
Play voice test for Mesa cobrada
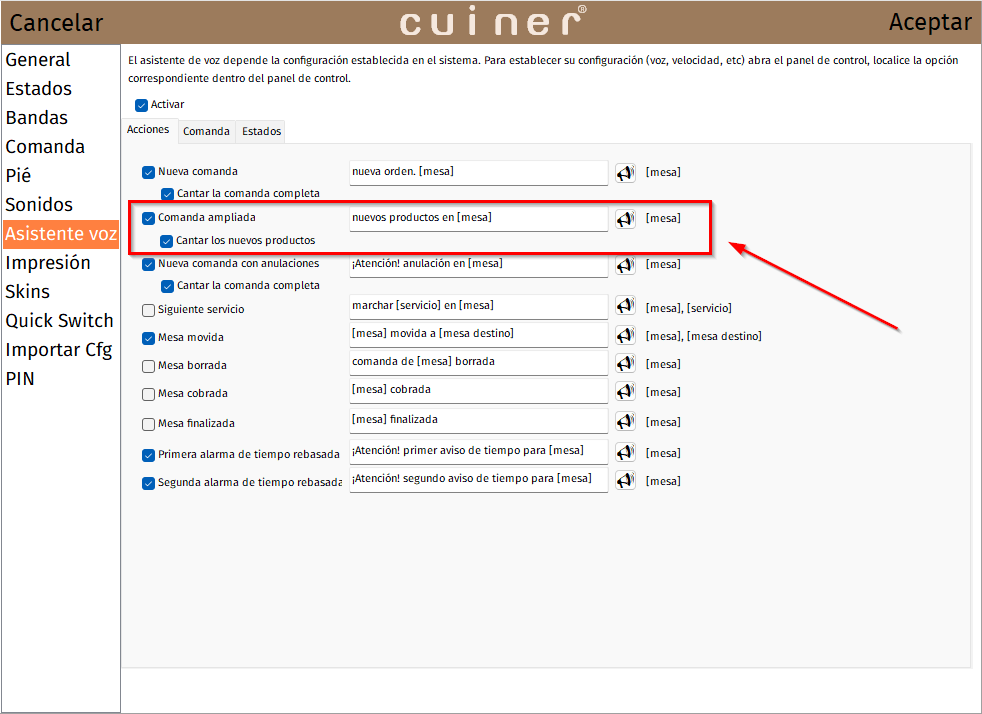pos(625,391)
